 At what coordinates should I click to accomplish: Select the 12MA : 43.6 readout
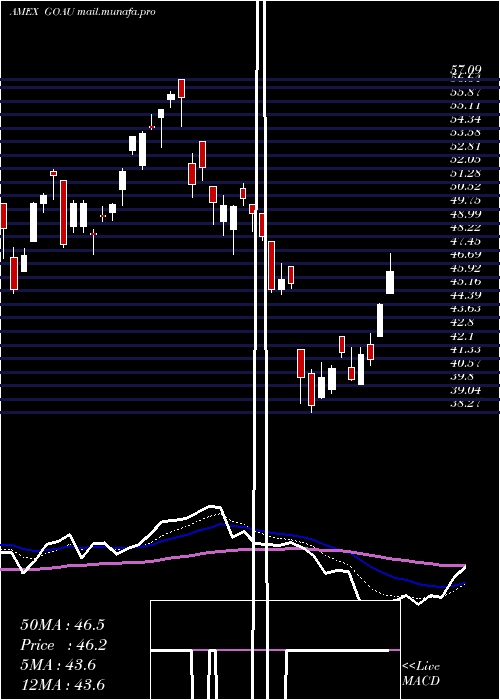[x=62, y=685]
